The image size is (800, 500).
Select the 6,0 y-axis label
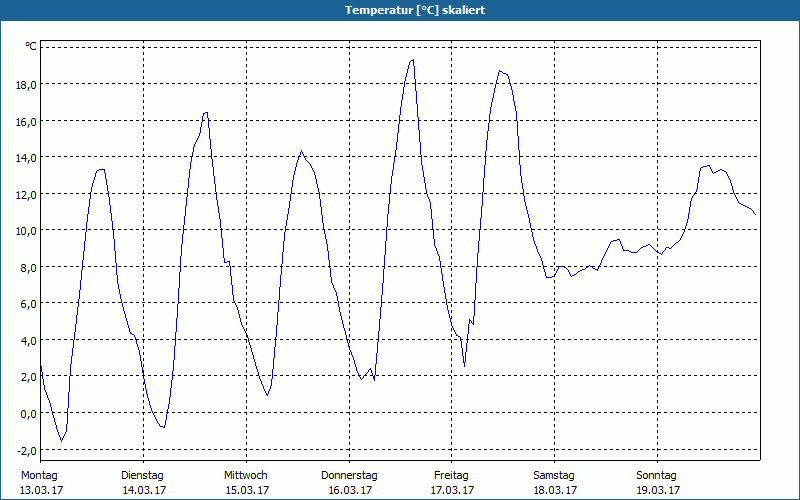(x=29, y=304)
